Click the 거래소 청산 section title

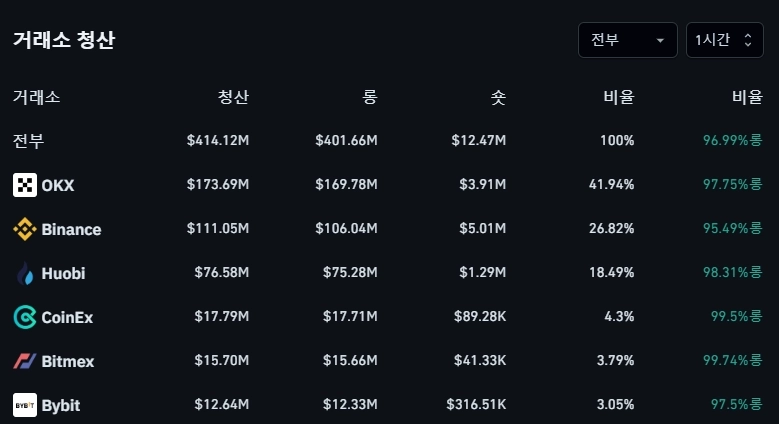pos(64,40)
